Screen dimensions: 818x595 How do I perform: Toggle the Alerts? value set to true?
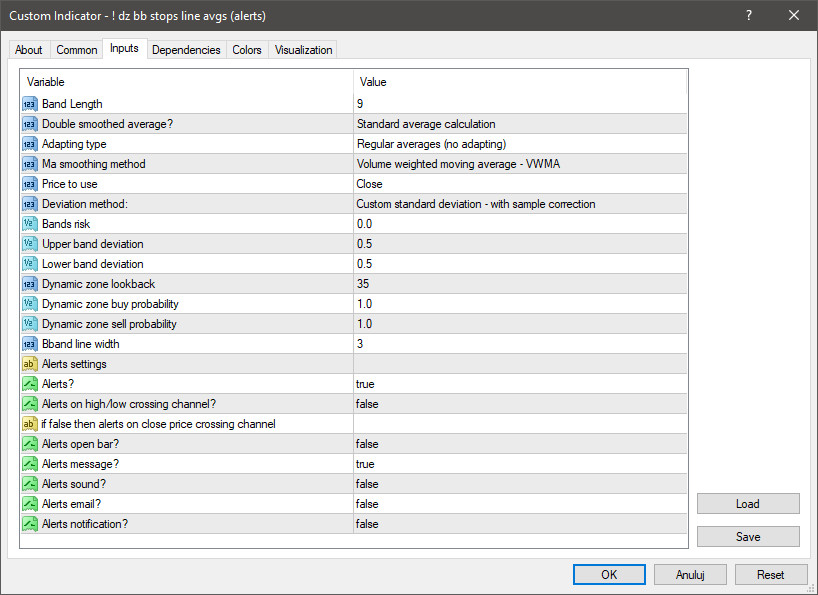(x=520, y=384)
